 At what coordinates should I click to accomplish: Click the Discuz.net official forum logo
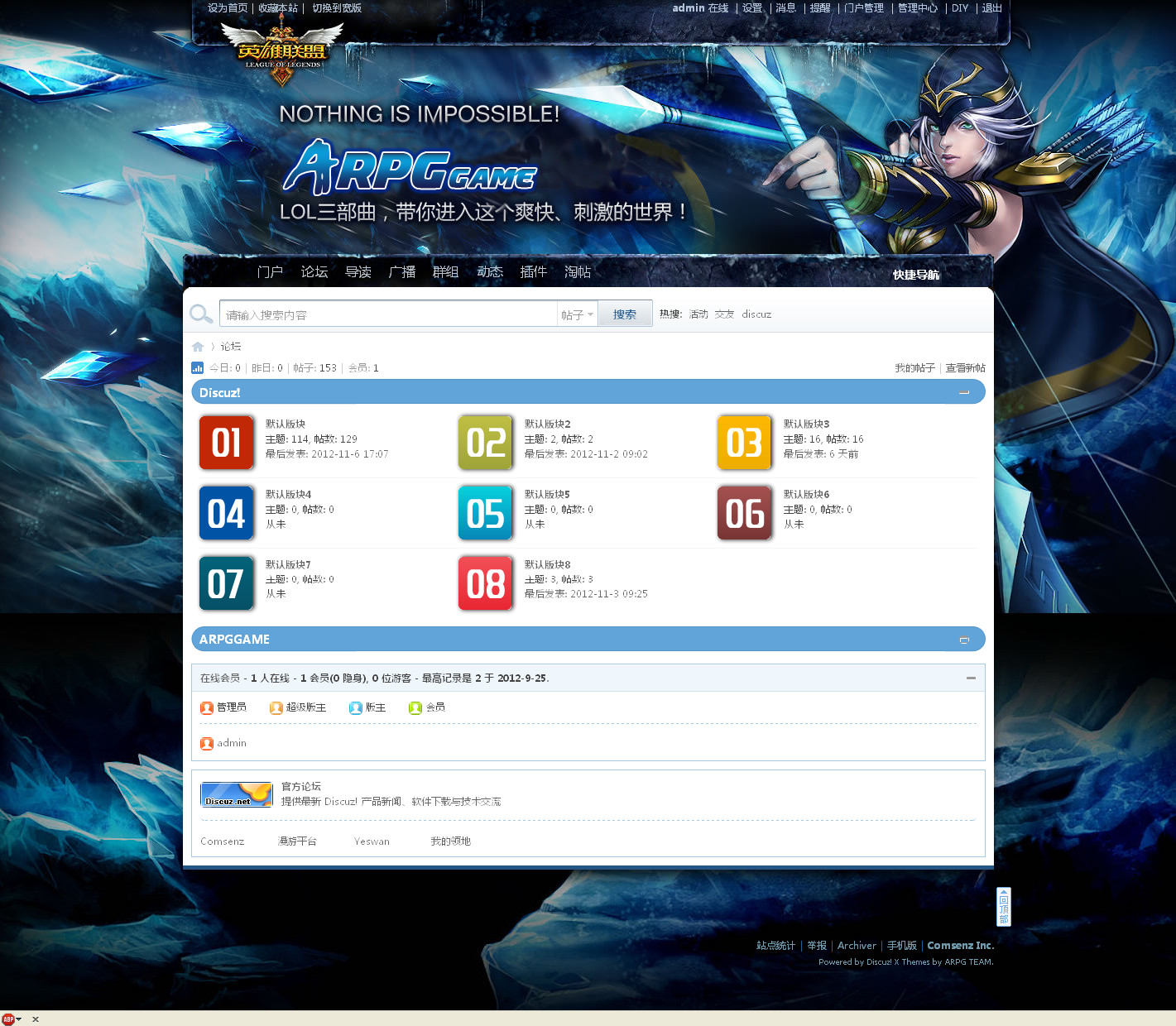pyautogui.click(x=237, y=794)
